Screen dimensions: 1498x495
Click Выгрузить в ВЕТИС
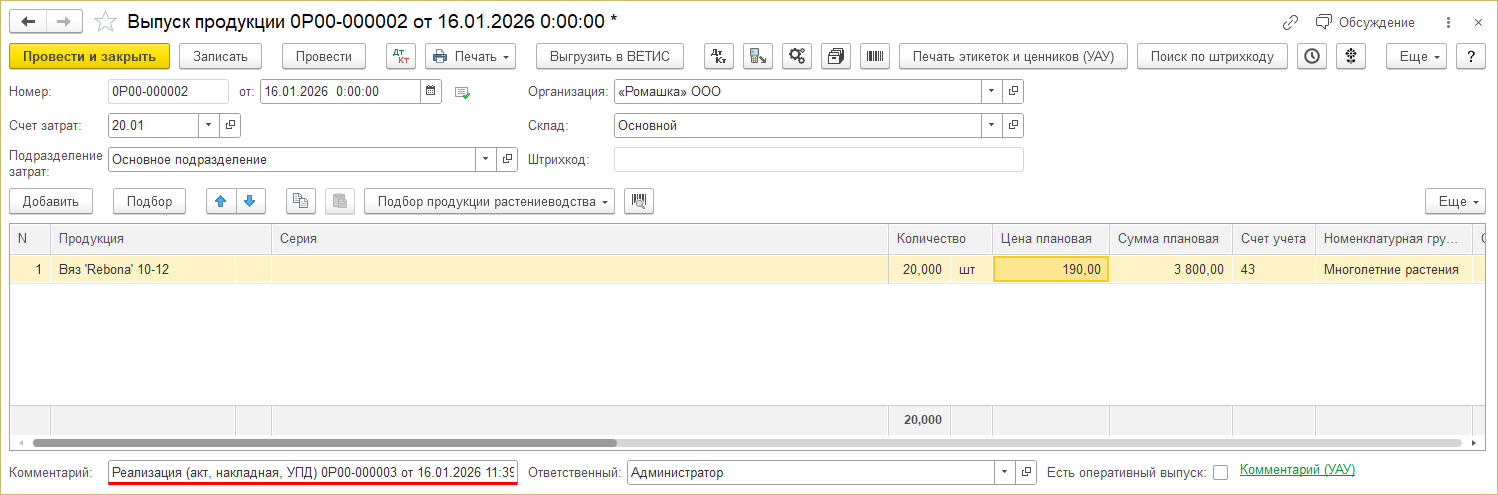point(610,57)
